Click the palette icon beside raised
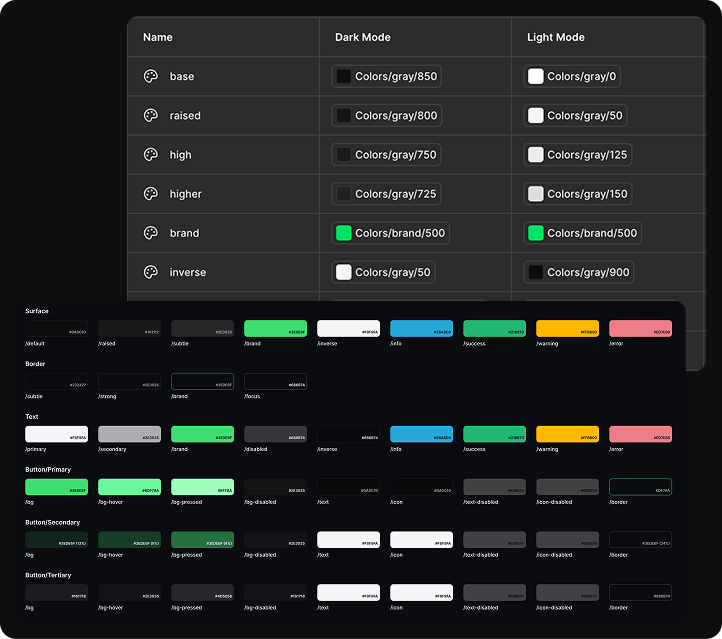This screenshot has height=639, width=722. tap(151, 116)
